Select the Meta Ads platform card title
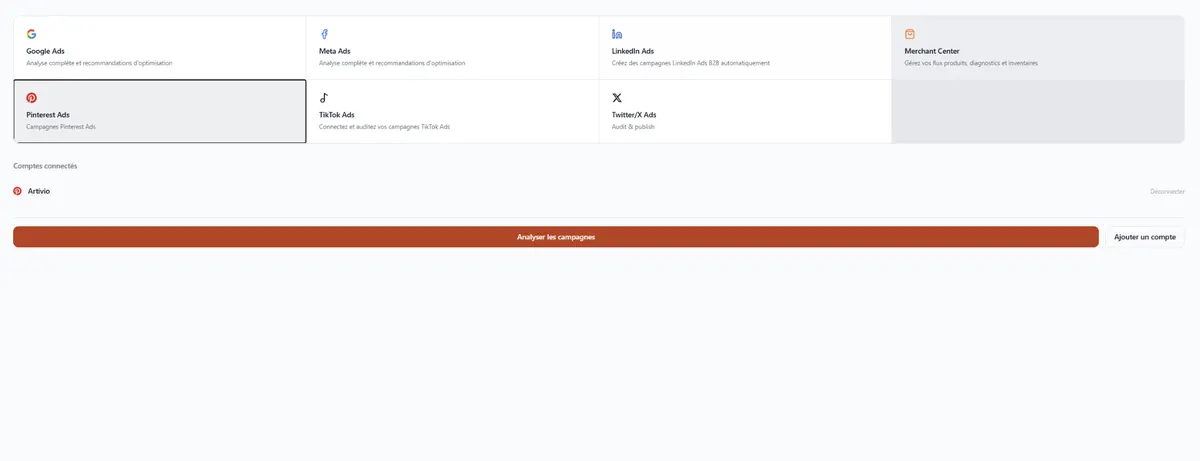Viewport: 1200px width, 461px height. click(335, 51)
